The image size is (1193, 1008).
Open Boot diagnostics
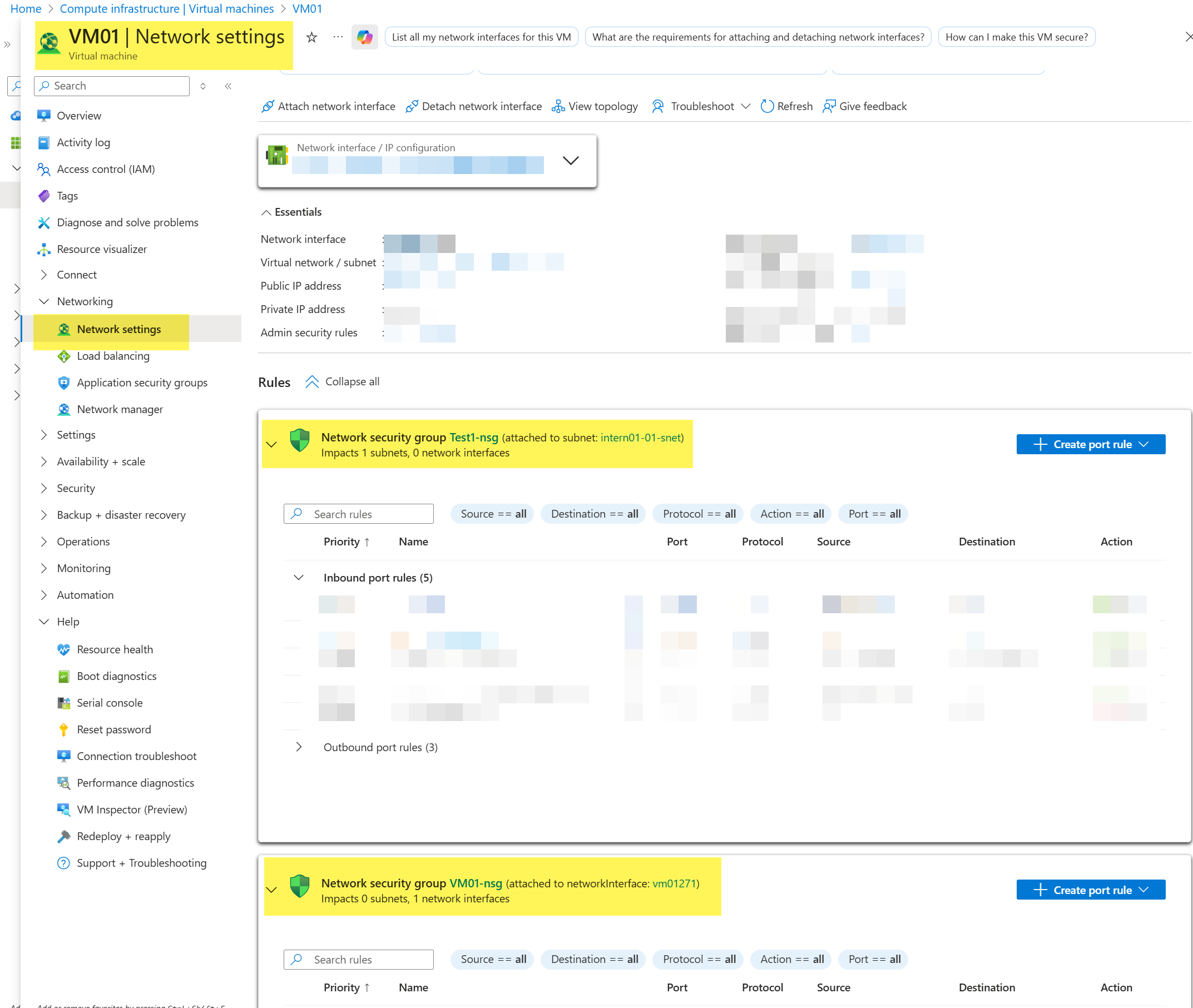(x=117, y=676)
